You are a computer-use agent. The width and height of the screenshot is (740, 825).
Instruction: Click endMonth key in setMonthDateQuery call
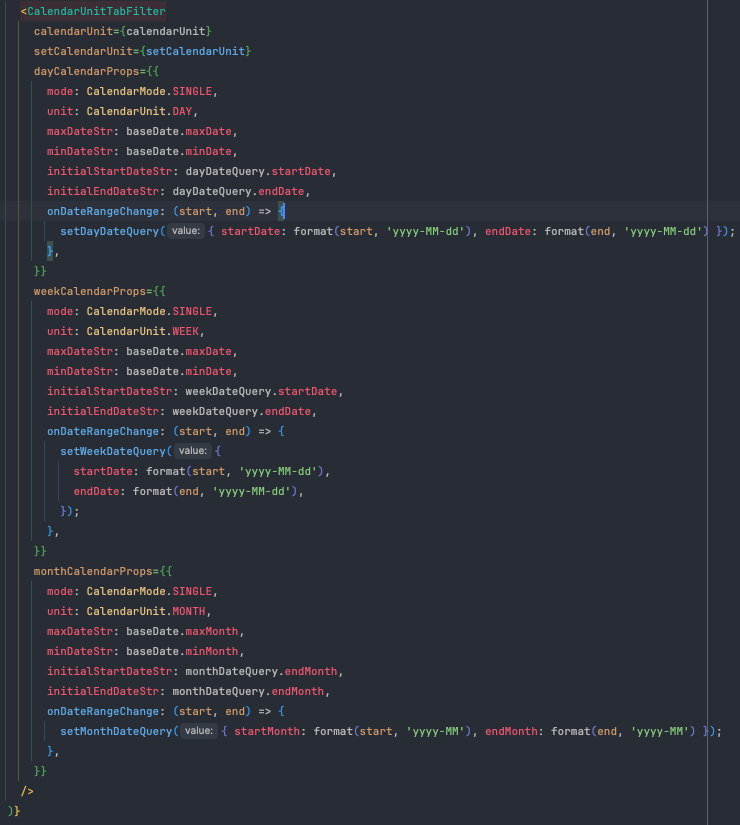point(511,731)
